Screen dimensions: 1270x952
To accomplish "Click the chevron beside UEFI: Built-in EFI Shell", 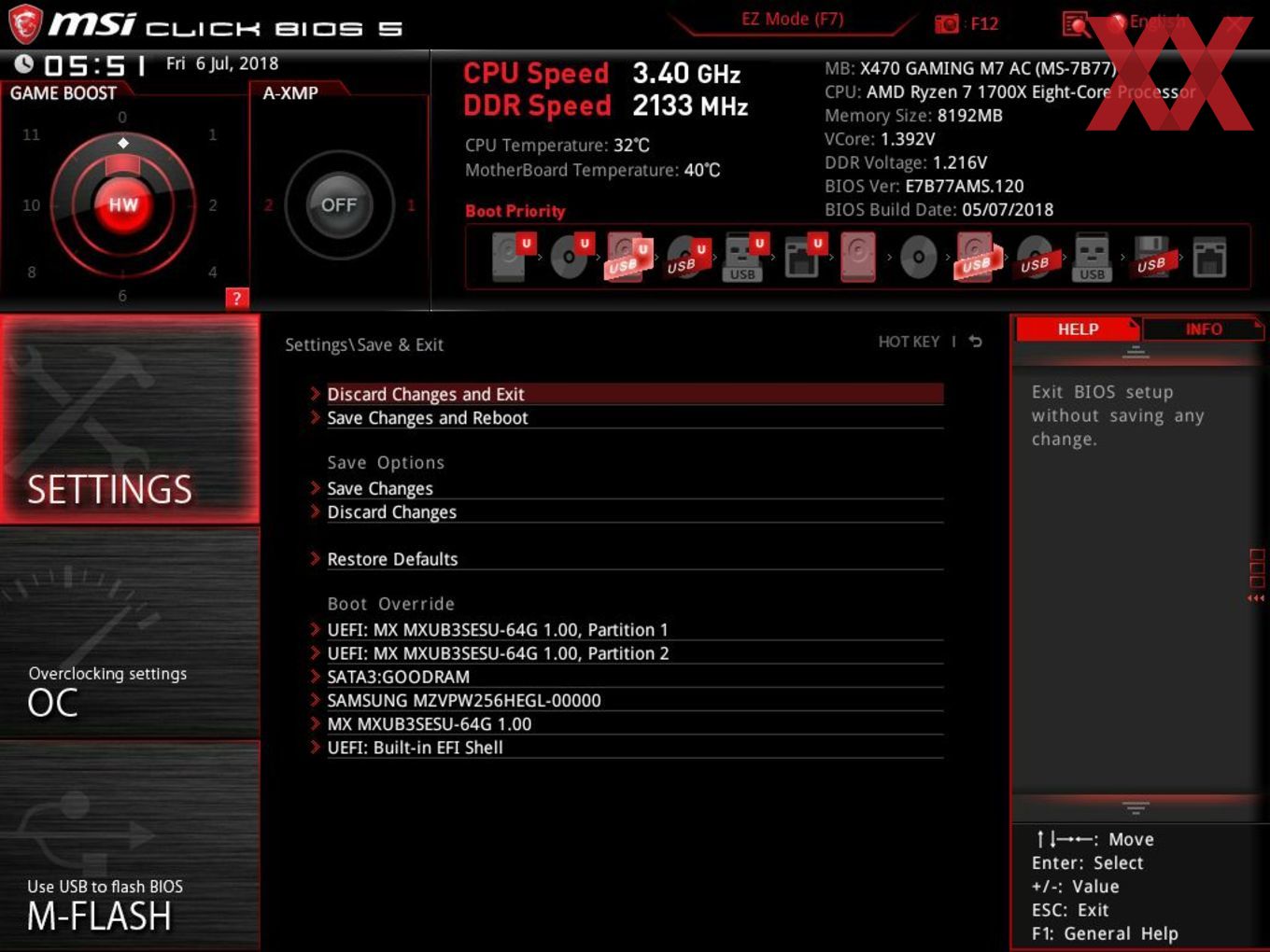I will tap(316, 747).
